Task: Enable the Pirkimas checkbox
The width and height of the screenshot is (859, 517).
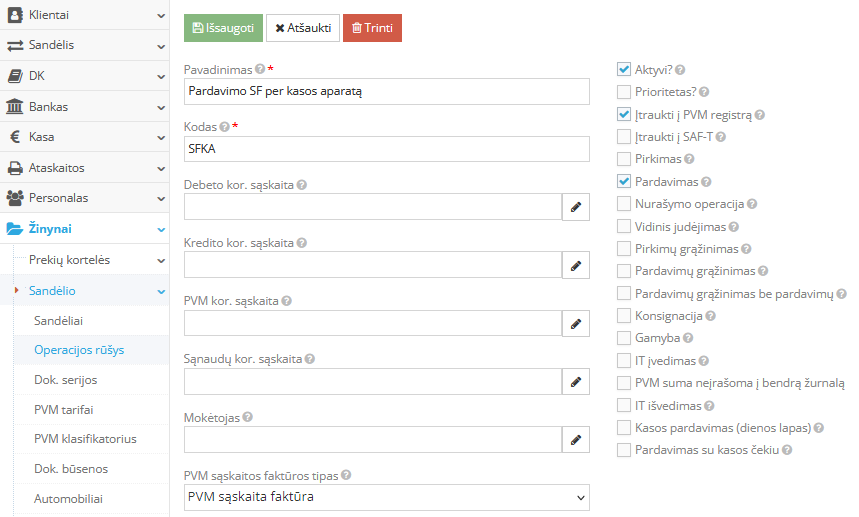Action: (624, 159)
